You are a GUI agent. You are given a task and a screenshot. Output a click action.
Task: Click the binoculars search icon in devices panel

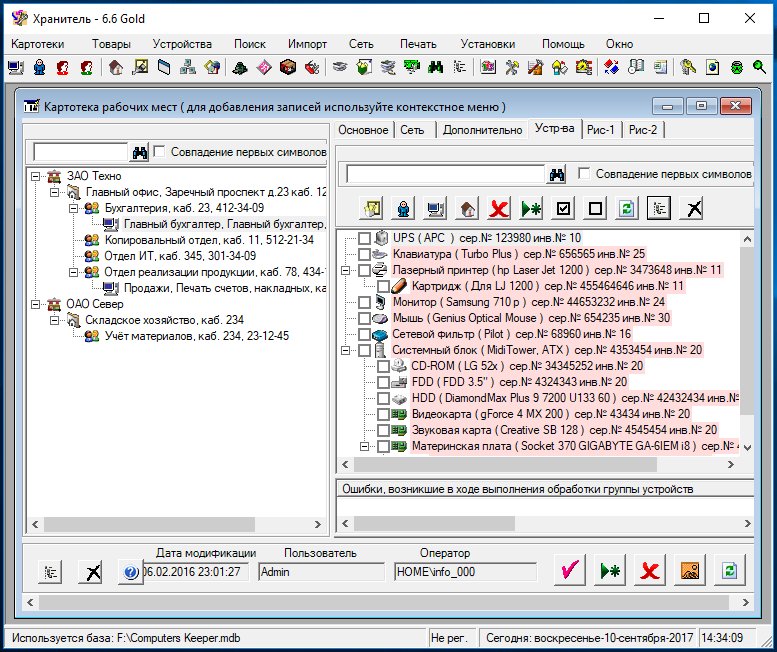[x=558, y=174]
